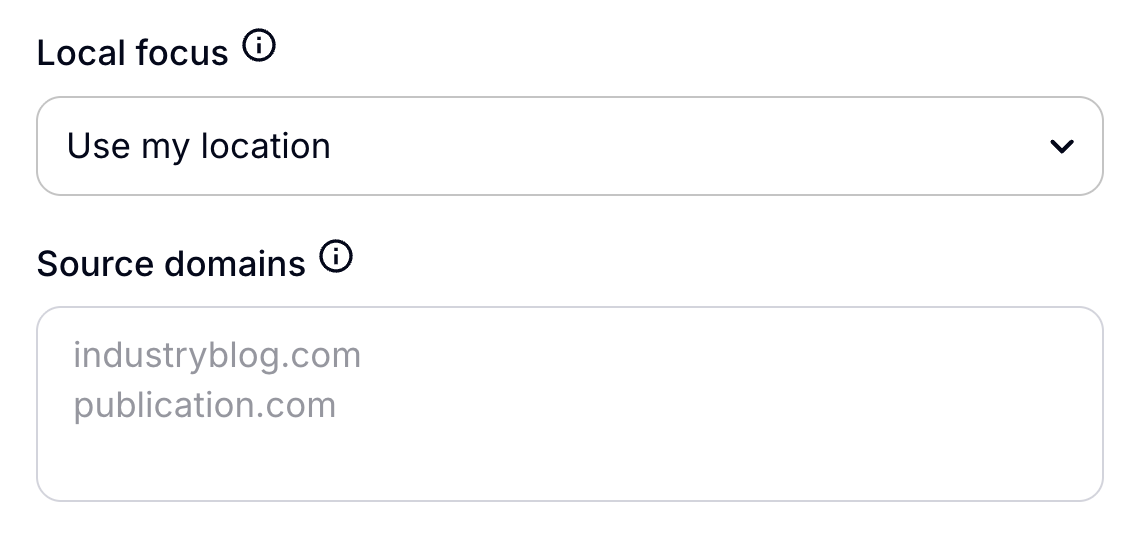Open the Use my location dropdown
Image resolution: width=1144 pixels, height=546 pixels.
coord(570,146)
